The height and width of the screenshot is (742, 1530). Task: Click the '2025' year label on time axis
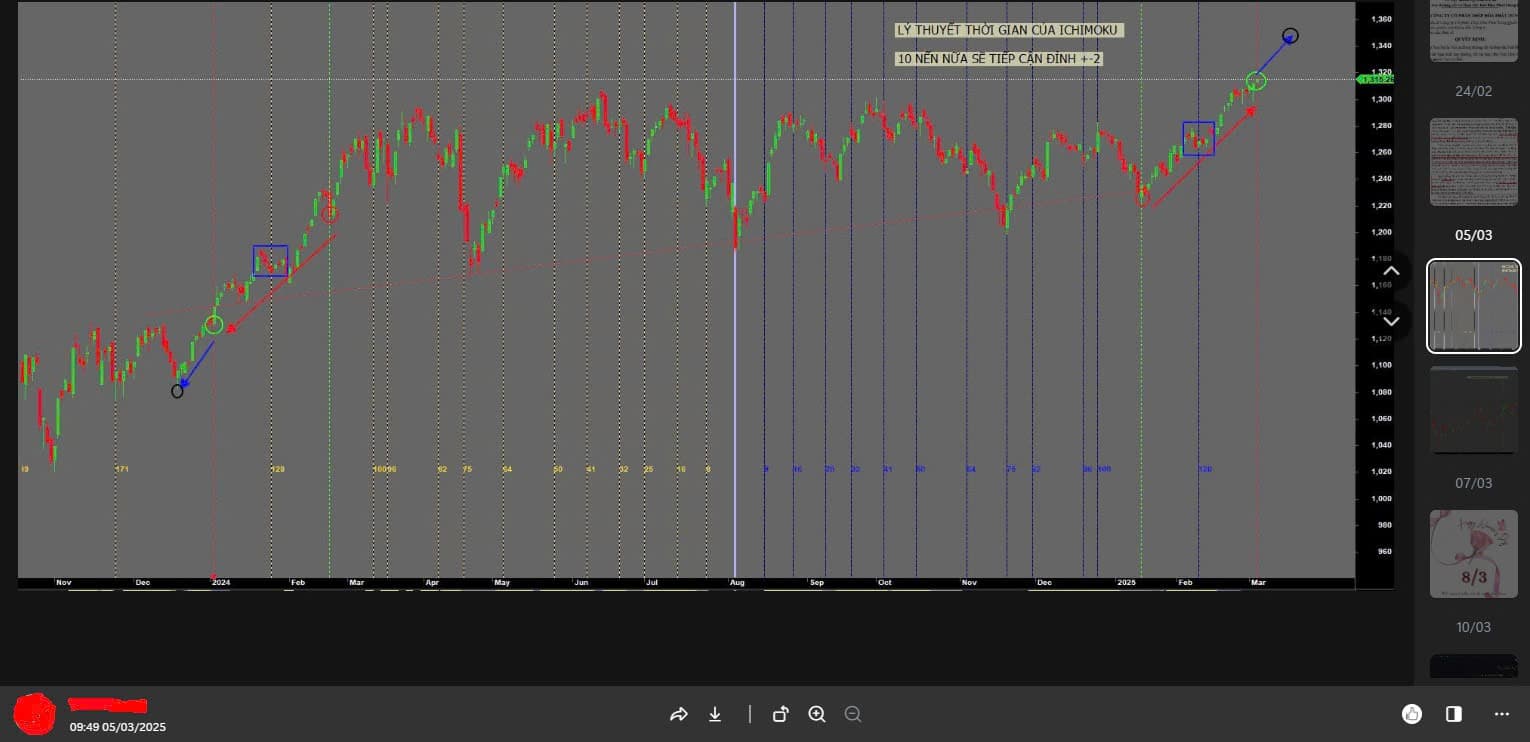point(1127,582)
